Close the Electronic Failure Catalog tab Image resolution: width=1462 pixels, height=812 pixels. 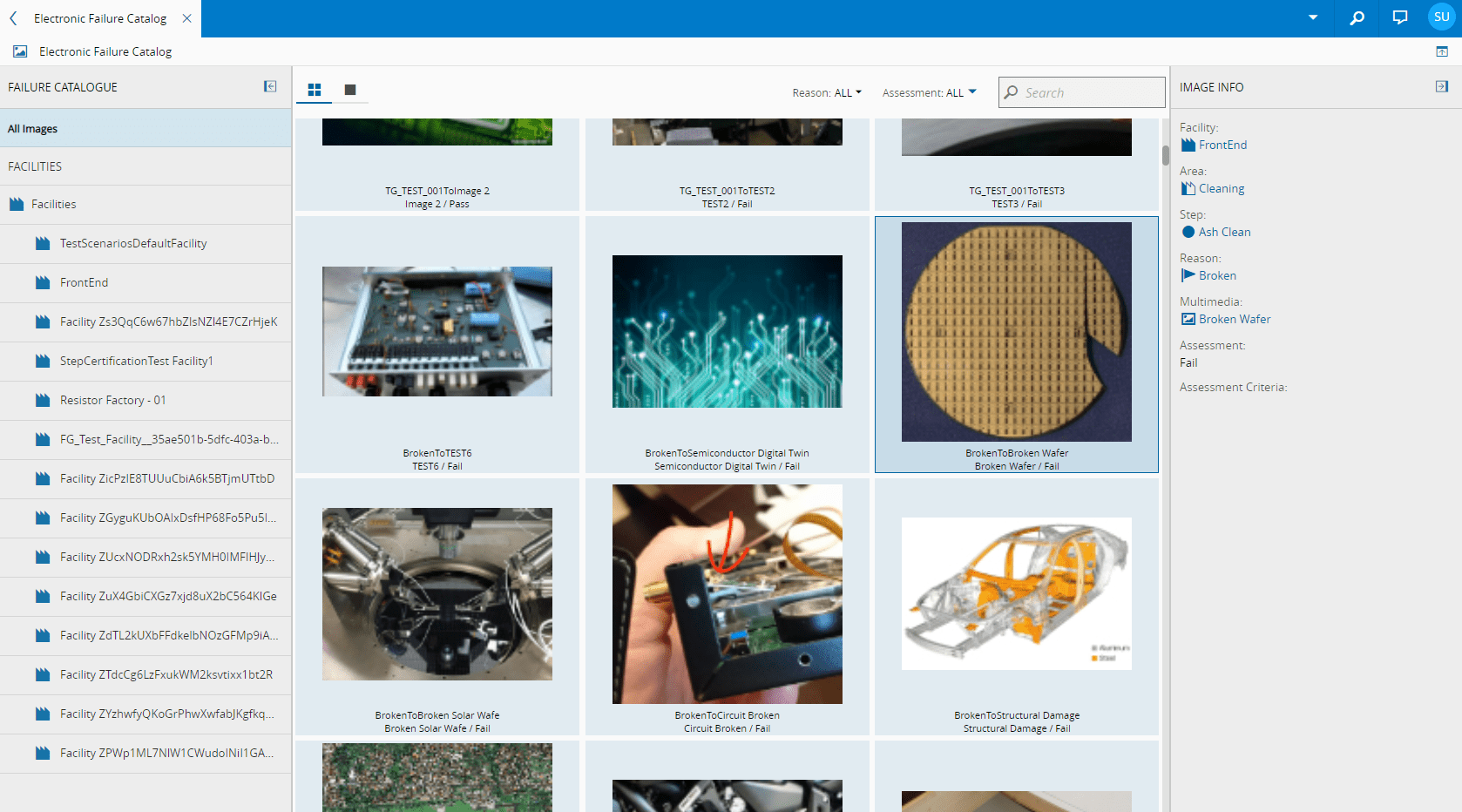coord(186,18)
